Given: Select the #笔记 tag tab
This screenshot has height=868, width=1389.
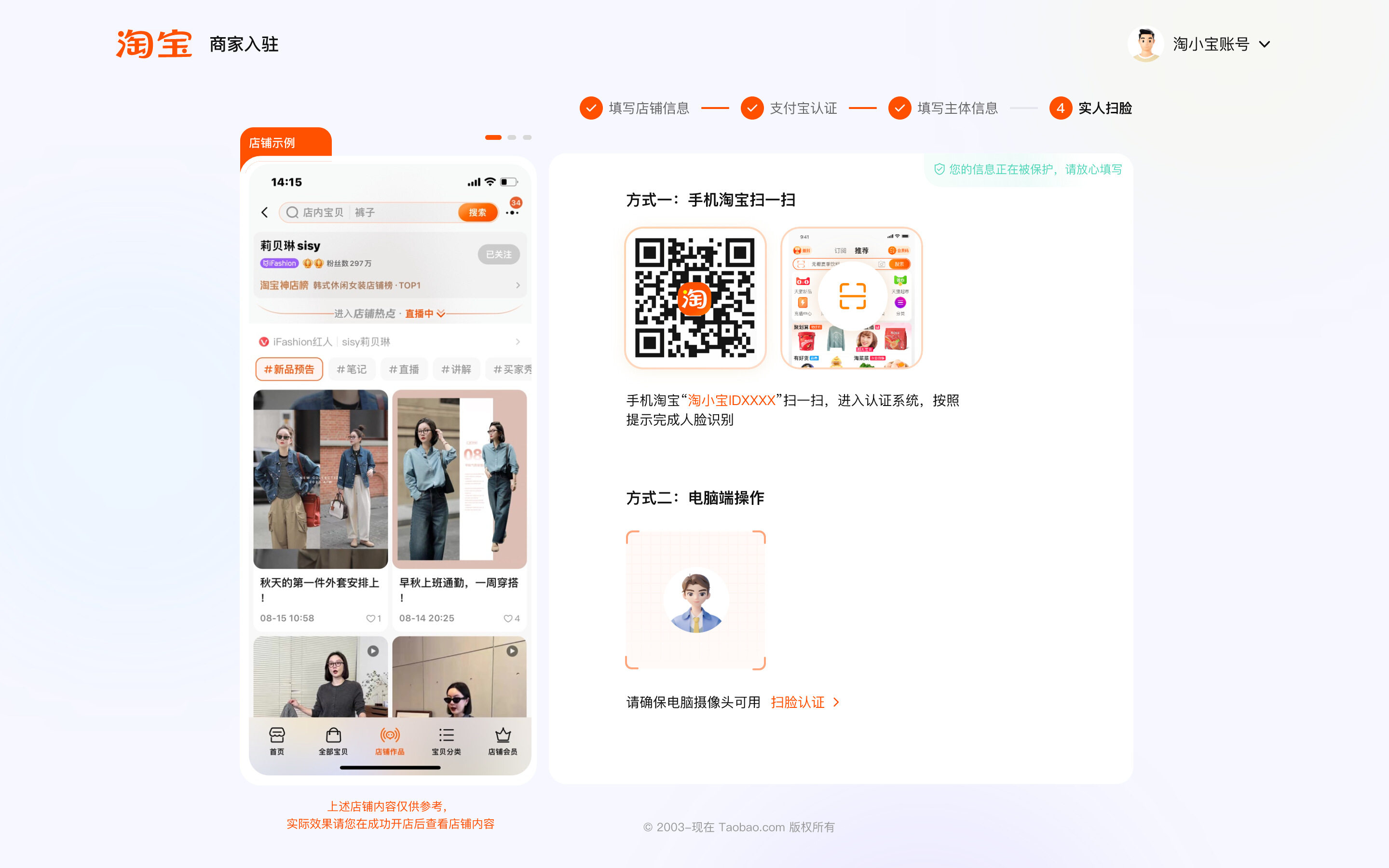Looking at the screenshot, I should point(351,369).
